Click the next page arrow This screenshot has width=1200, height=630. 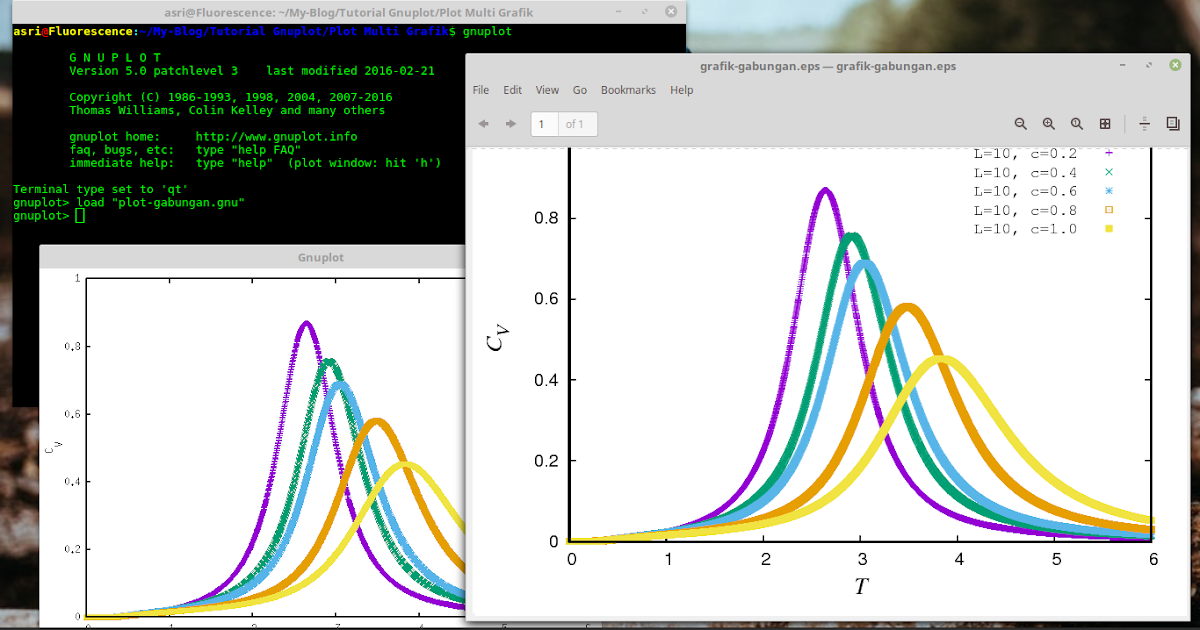pyautogui.click(x=510, y=124)
